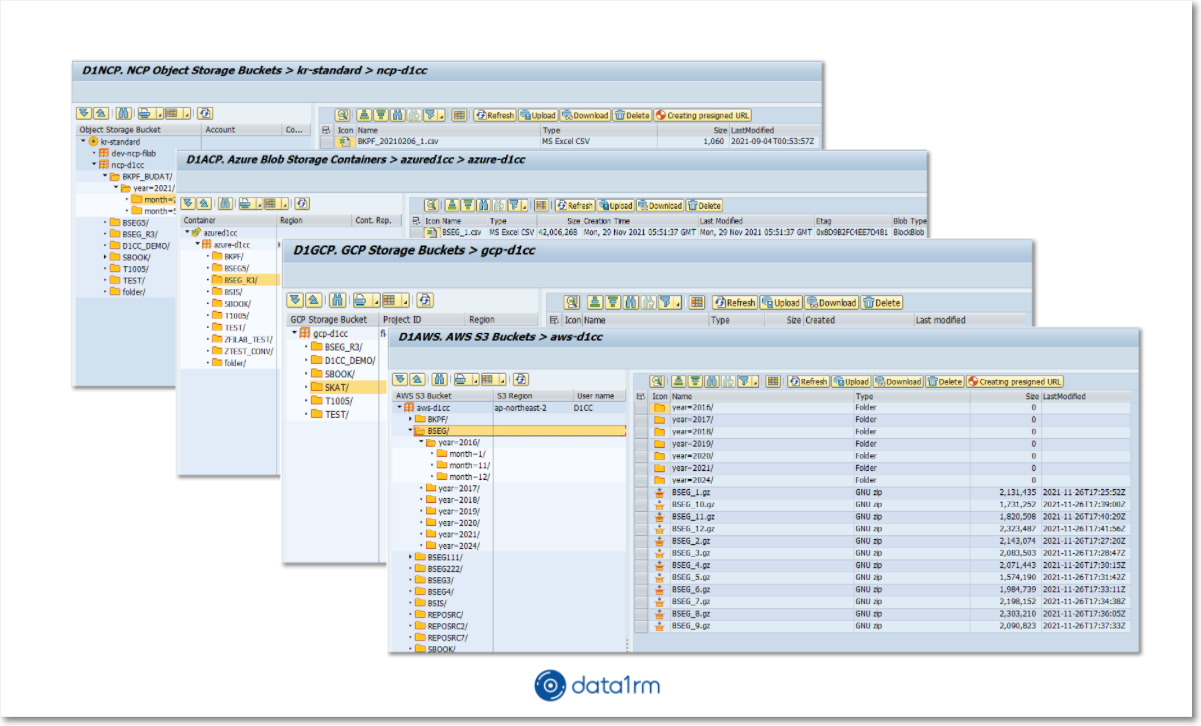Click Upload button in NCP window

pyautogui.click(x=538, y=115)
